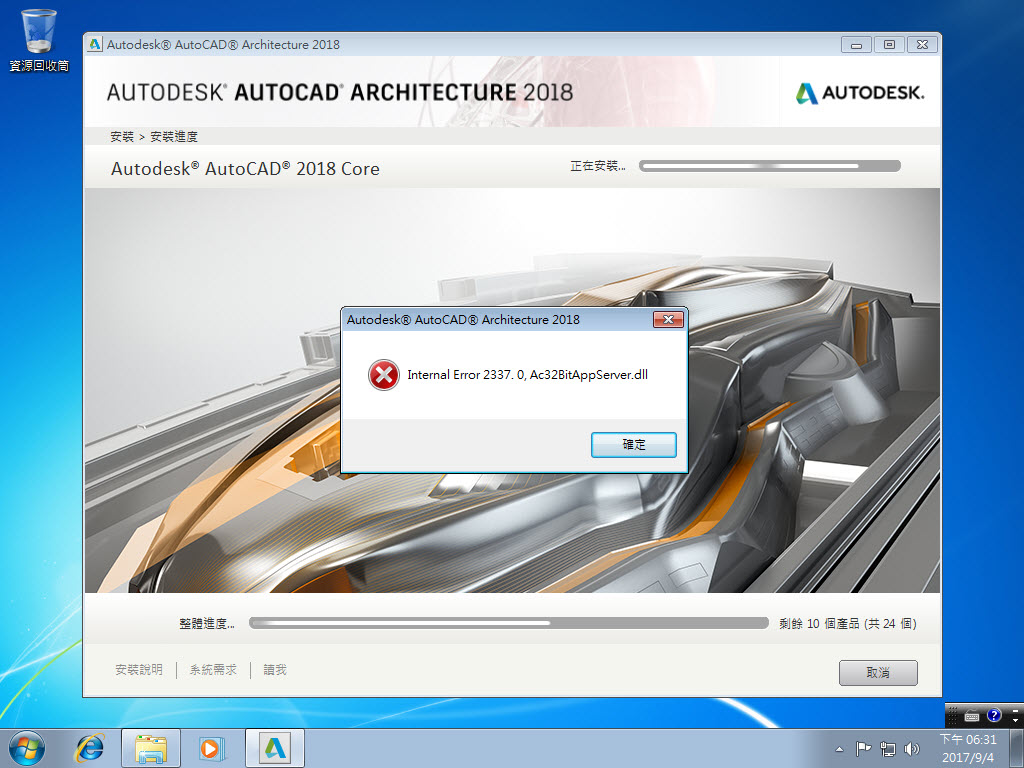
Task: Click the 剩餘 10 個產品 status text
Action: click(848, 624)
